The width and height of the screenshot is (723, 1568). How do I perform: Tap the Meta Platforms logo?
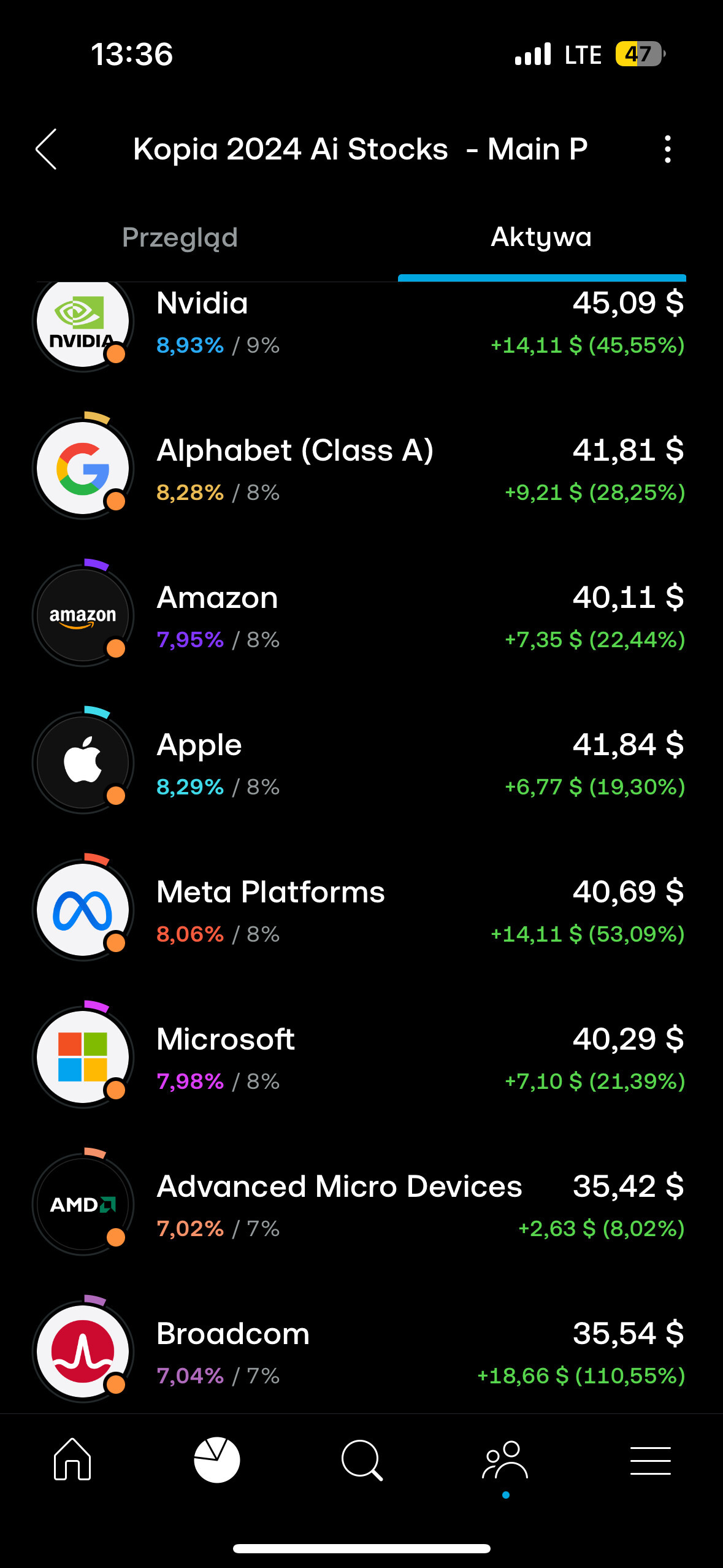83,910
